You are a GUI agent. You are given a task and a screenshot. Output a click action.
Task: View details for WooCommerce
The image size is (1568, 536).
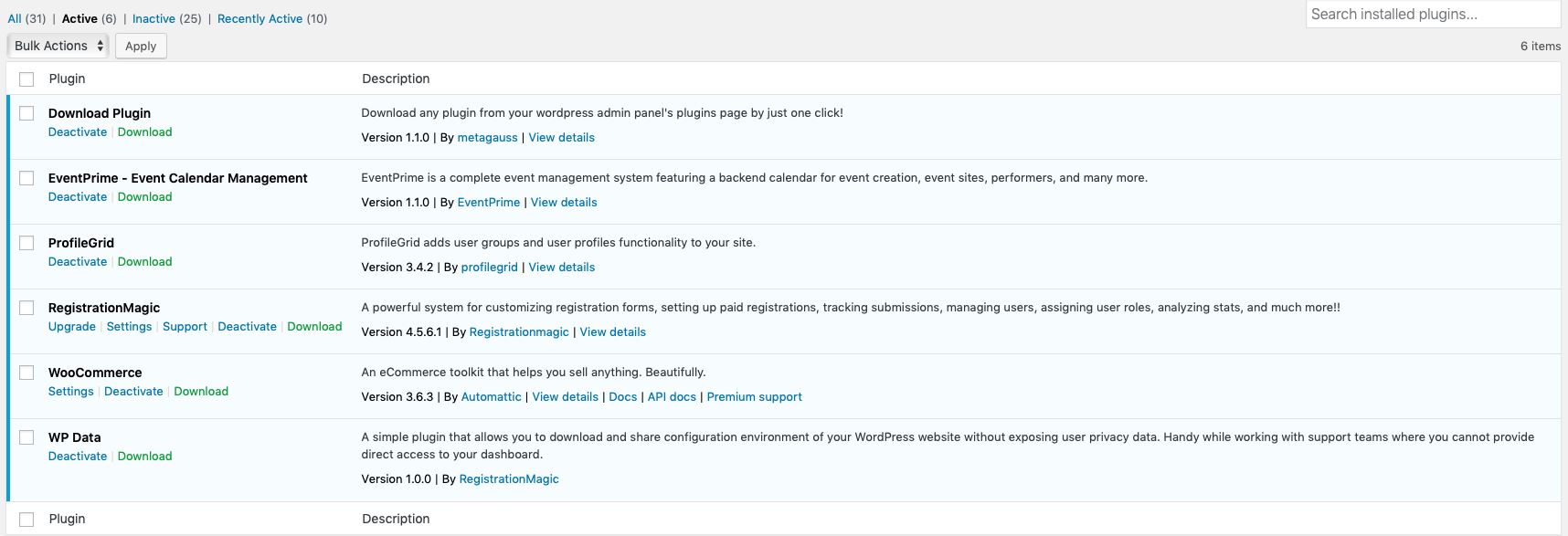click(565, 397)
